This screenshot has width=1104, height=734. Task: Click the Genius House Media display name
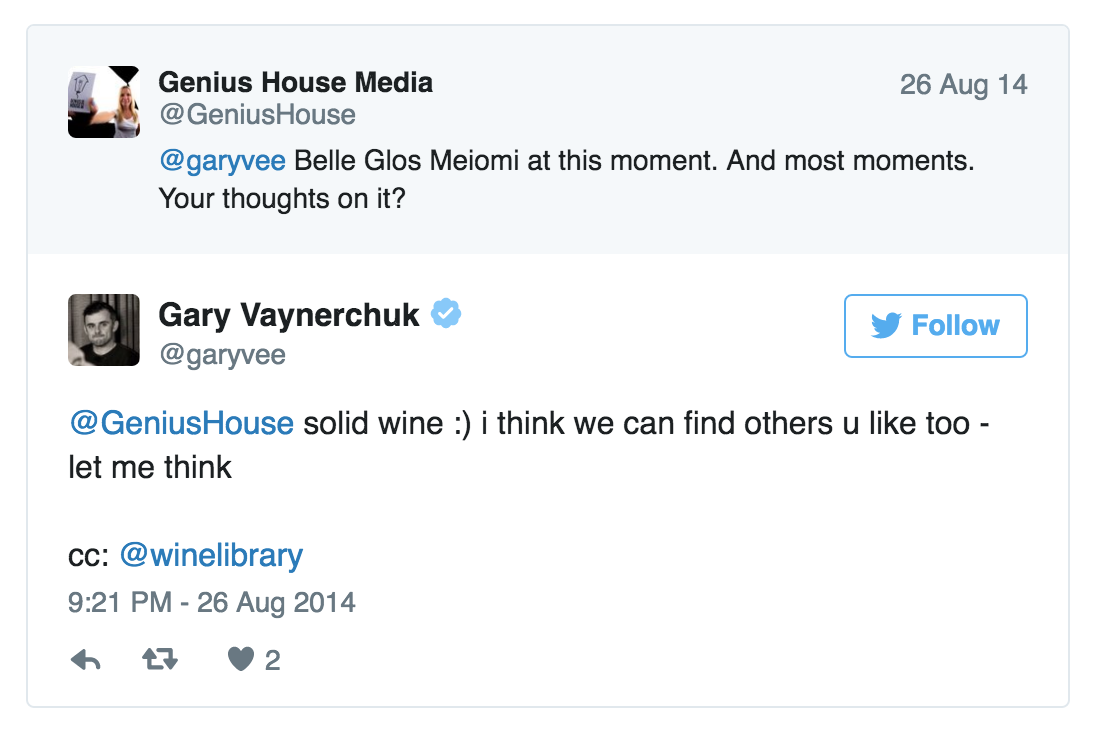tap(295, 82)
